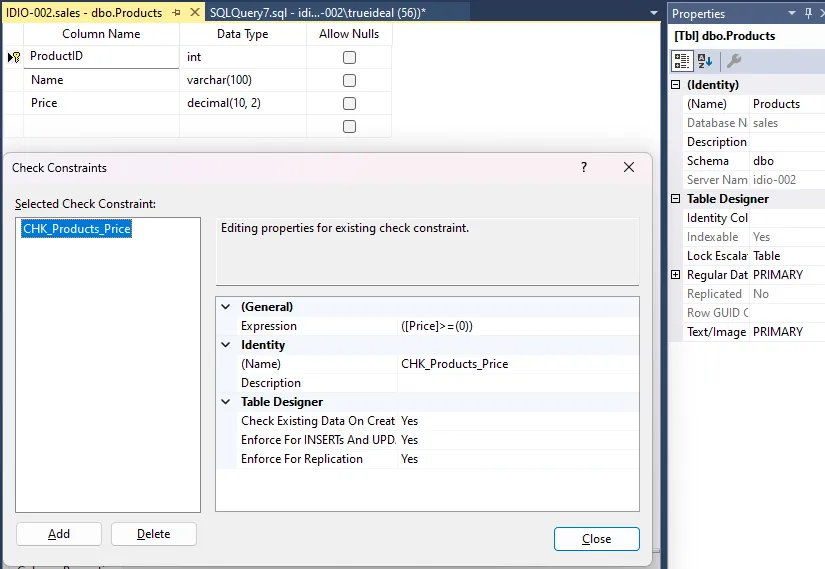Click the empty Description field in dialog
This screenshot has height=569, width=825.
[x=518, y=383]
